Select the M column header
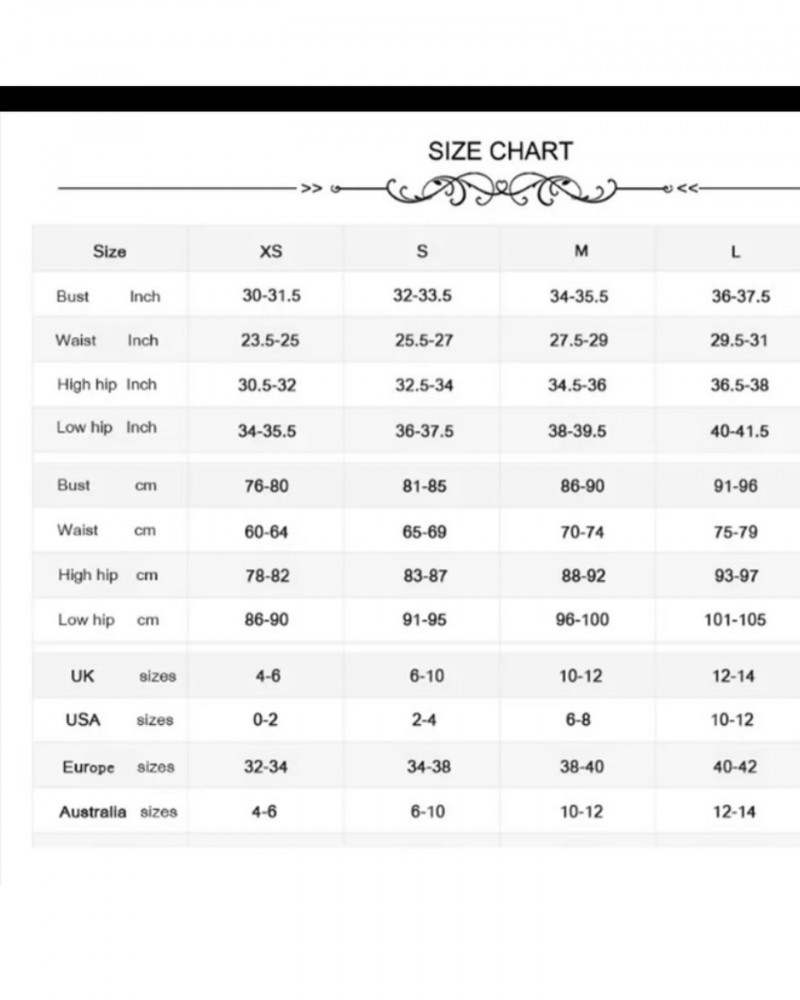 pyautogui.click(x=581, y=252)
